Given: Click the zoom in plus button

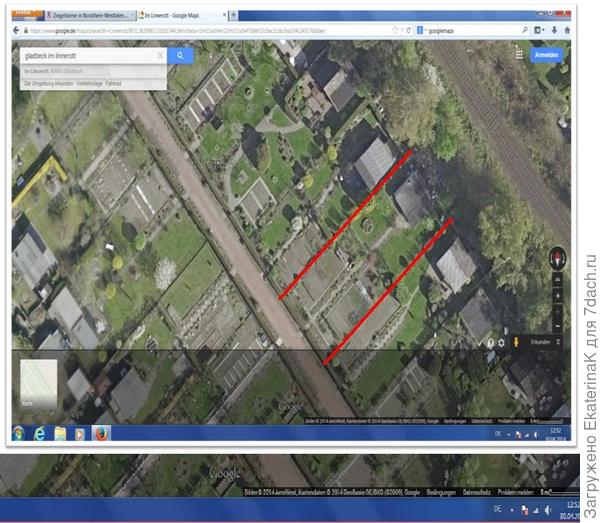Looking at the screenshot, I should (559, 296).
